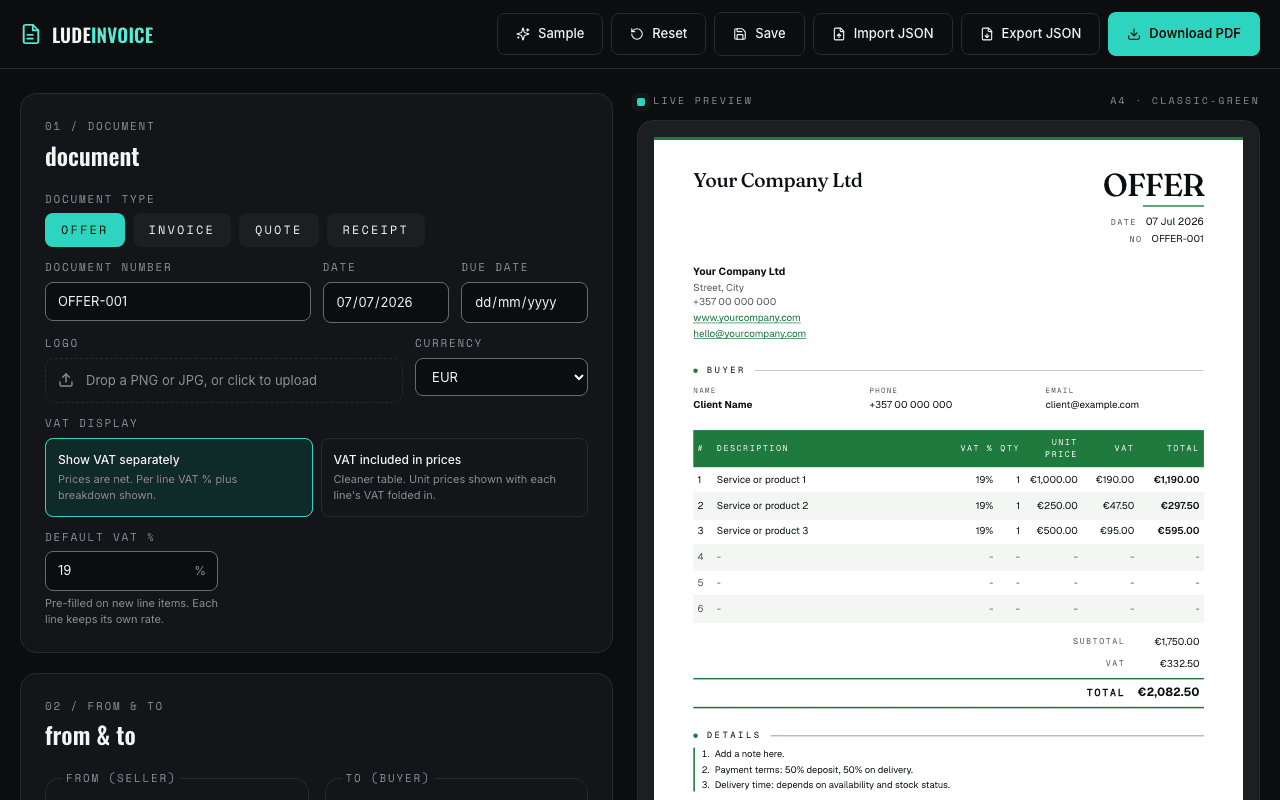Click 'Service or product 3' row description

[x=762, y=531]
